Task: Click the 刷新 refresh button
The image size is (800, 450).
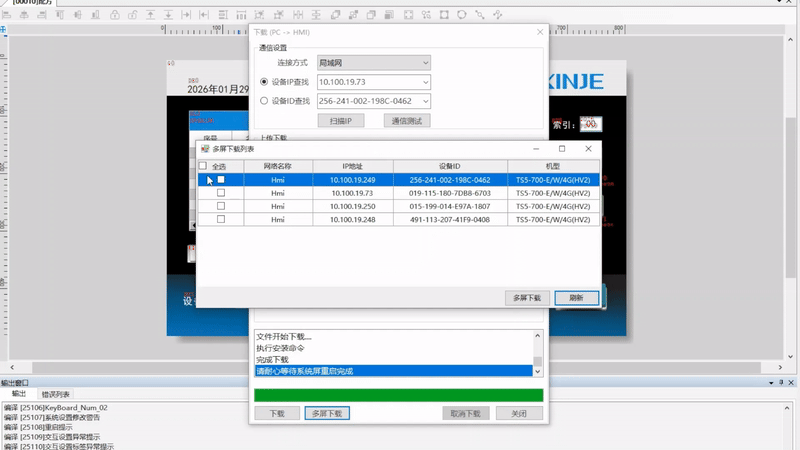Action: tap(576, 298)
